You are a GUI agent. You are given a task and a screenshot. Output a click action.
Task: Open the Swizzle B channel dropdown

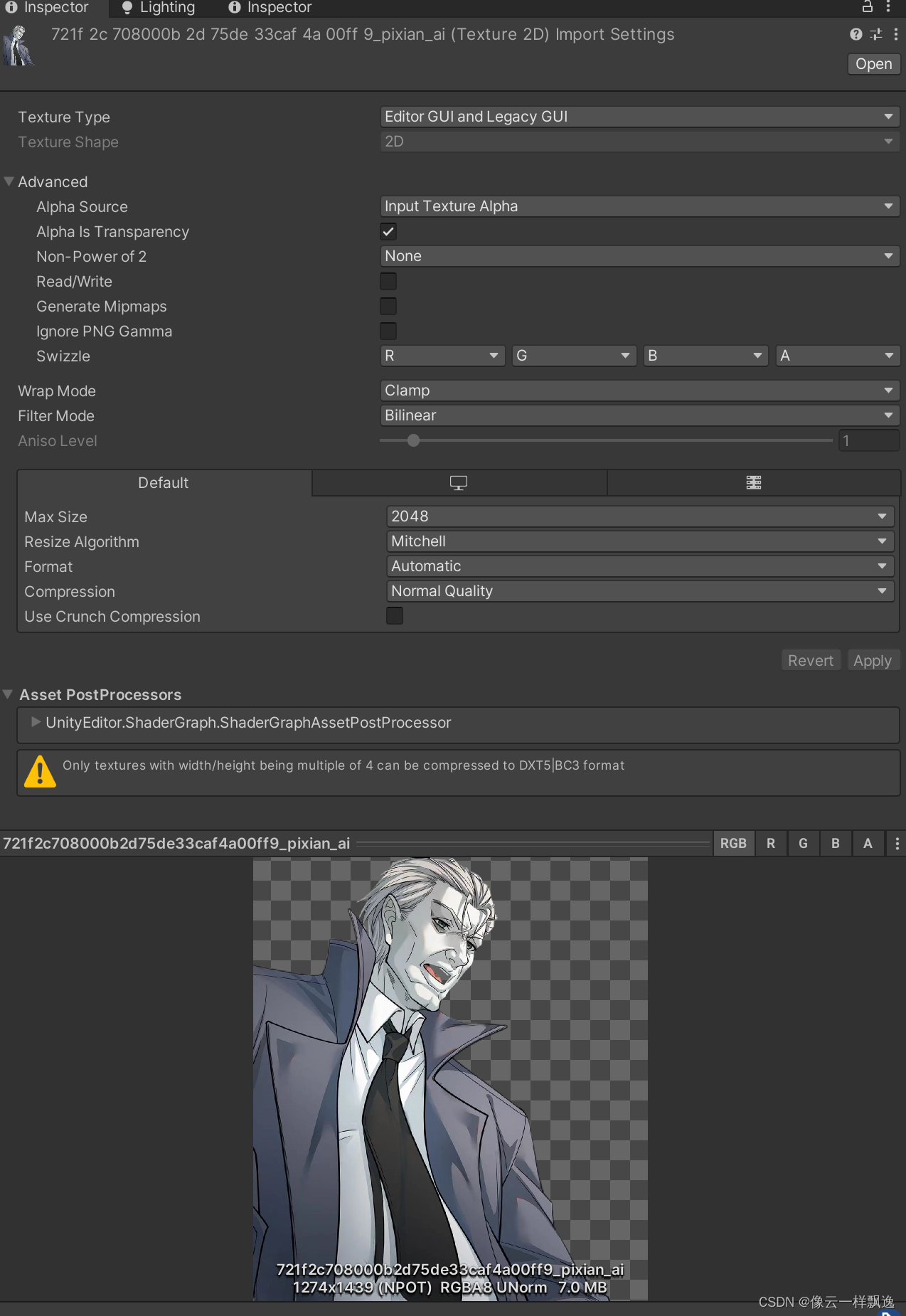(x=705, y=356)
